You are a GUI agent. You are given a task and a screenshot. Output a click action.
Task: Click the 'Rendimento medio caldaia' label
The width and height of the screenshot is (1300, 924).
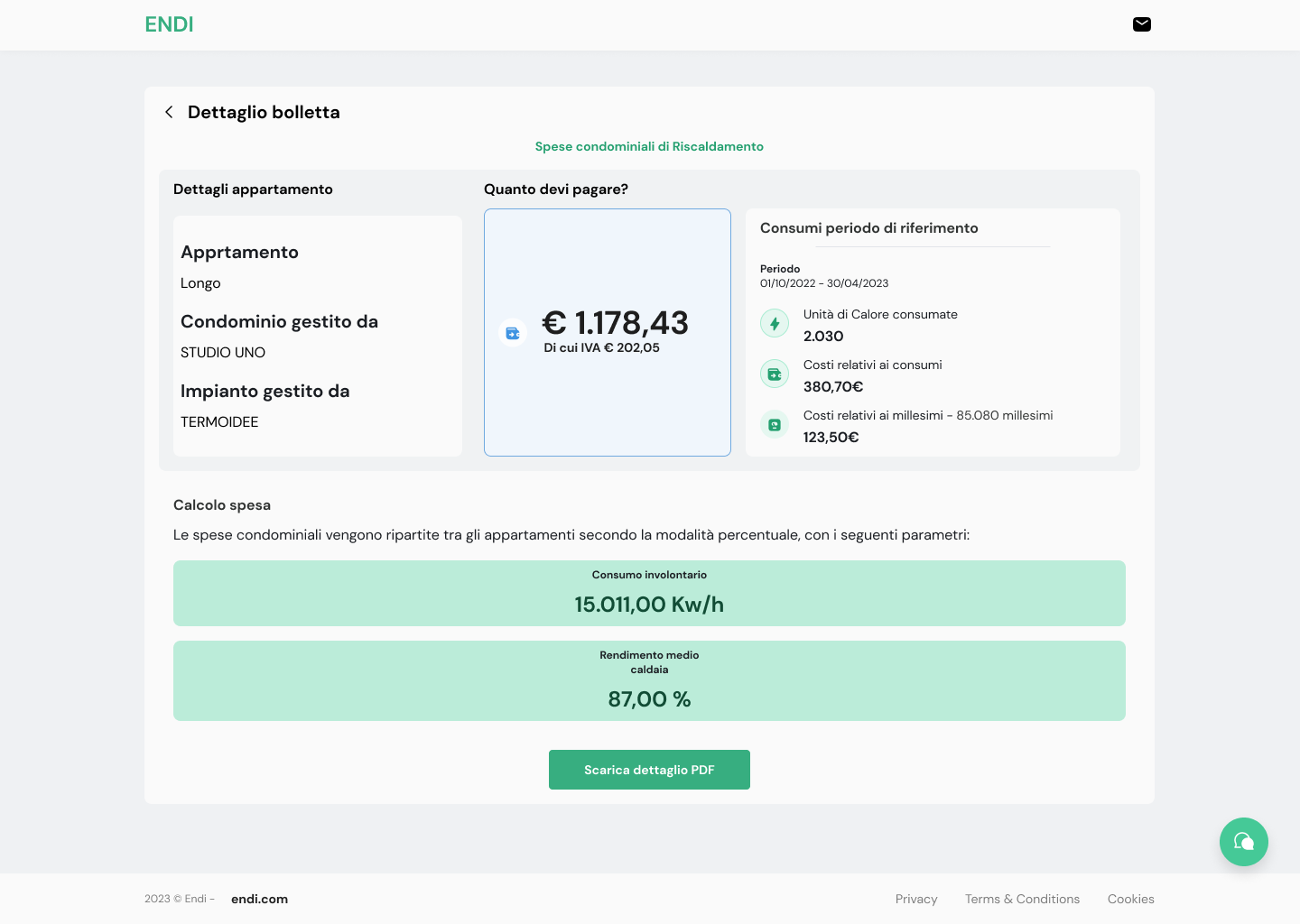(649, 662)
